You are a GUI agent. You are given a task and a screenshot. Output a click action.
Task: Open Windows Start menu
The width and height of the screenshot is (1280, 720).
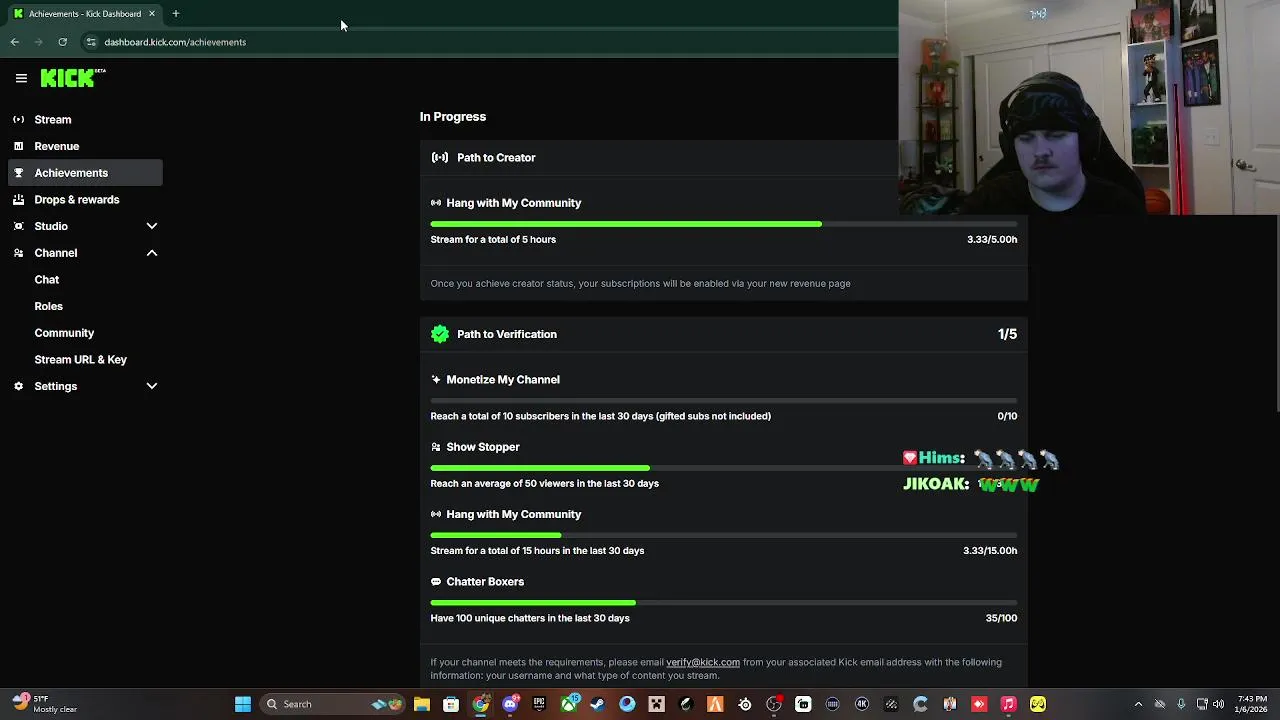(242, 704)
